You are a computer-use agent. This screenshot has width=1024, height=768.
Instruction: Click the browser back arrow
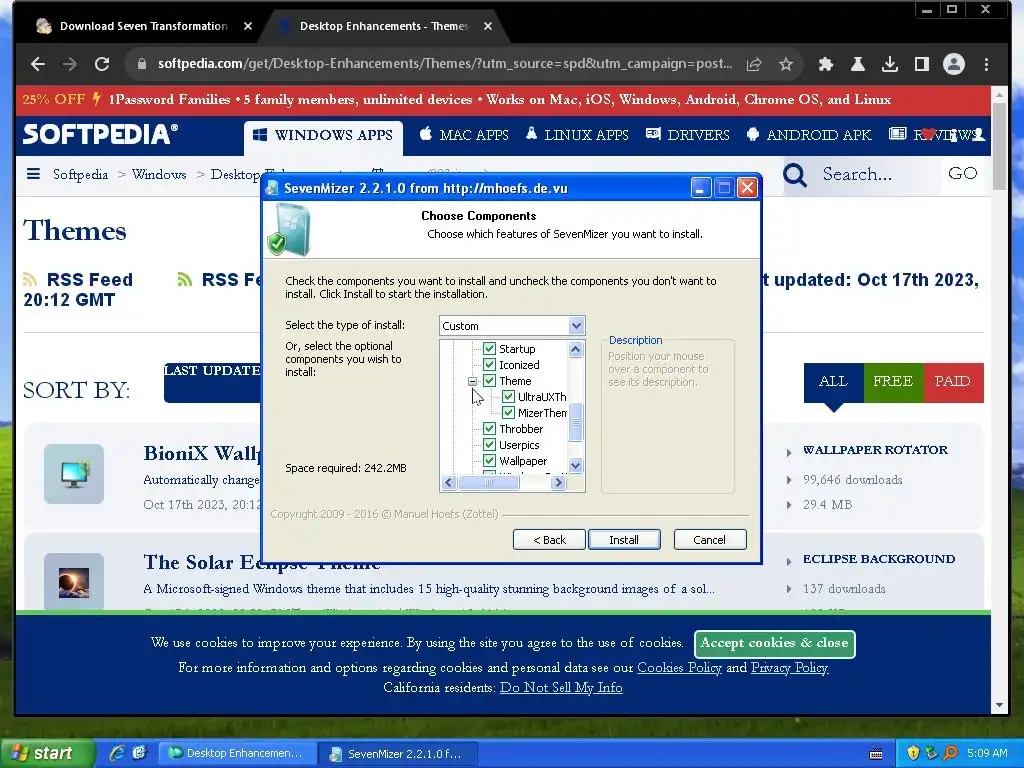tap(38, 64)
